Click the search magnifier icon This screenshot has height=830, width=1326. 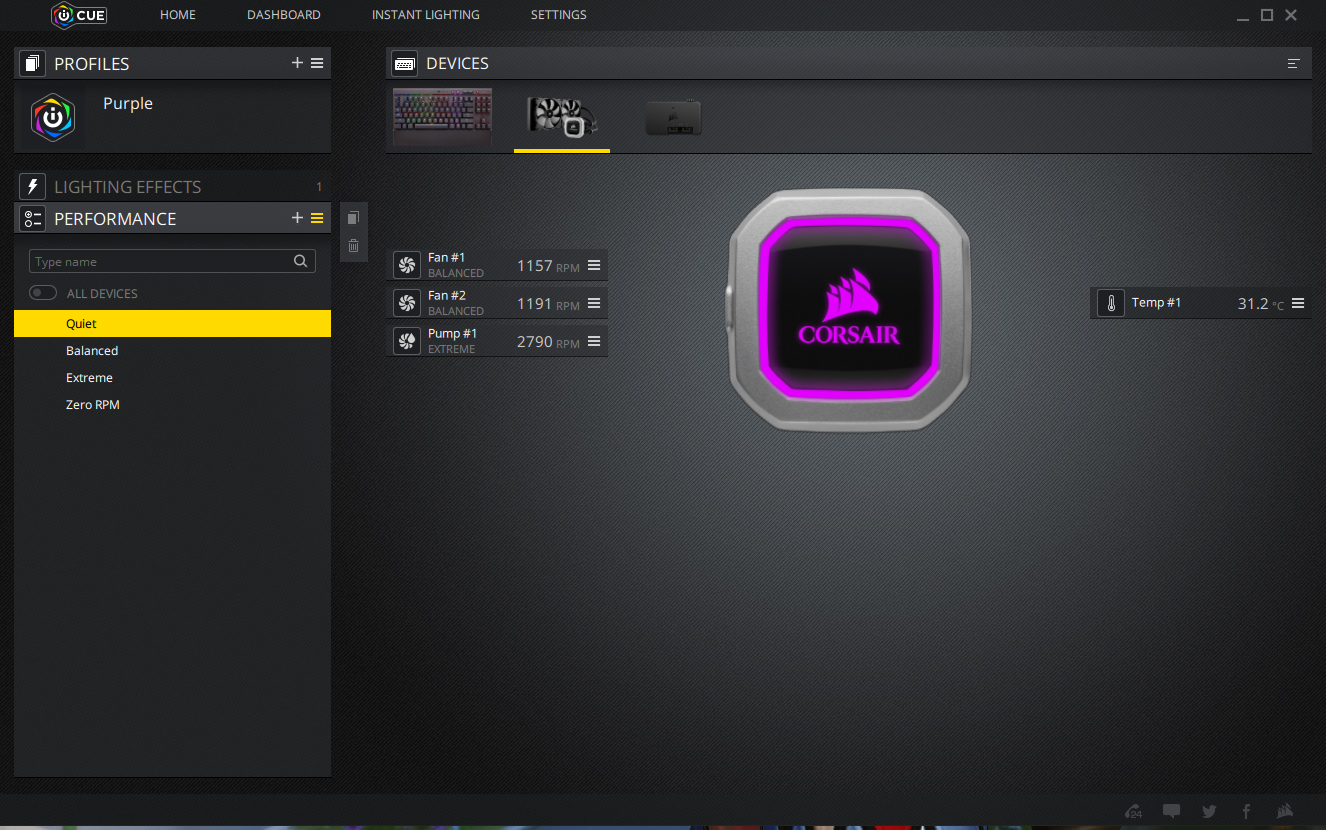tap(300, 261)
